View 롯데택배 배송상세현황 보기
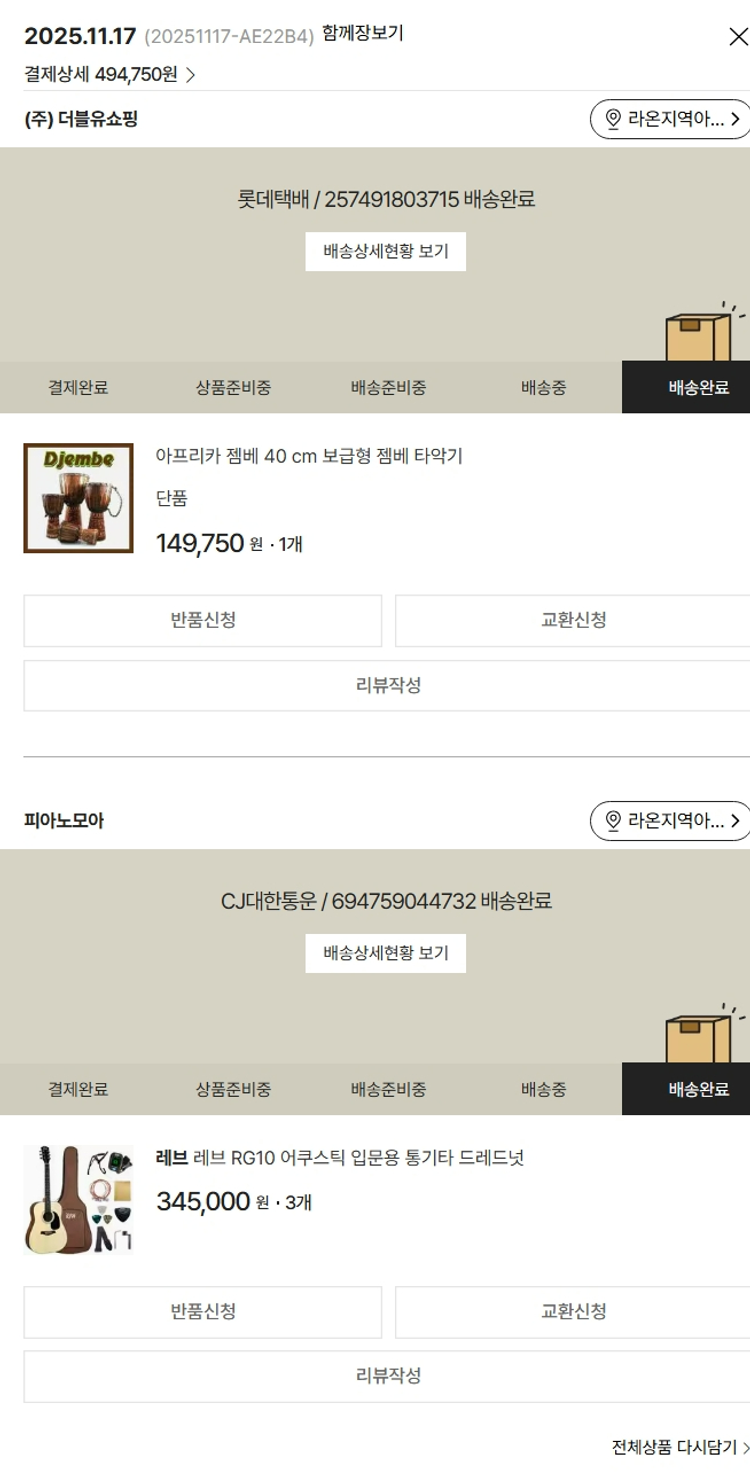The width and height of the screenshot is (750, 1483). point(386,252)
